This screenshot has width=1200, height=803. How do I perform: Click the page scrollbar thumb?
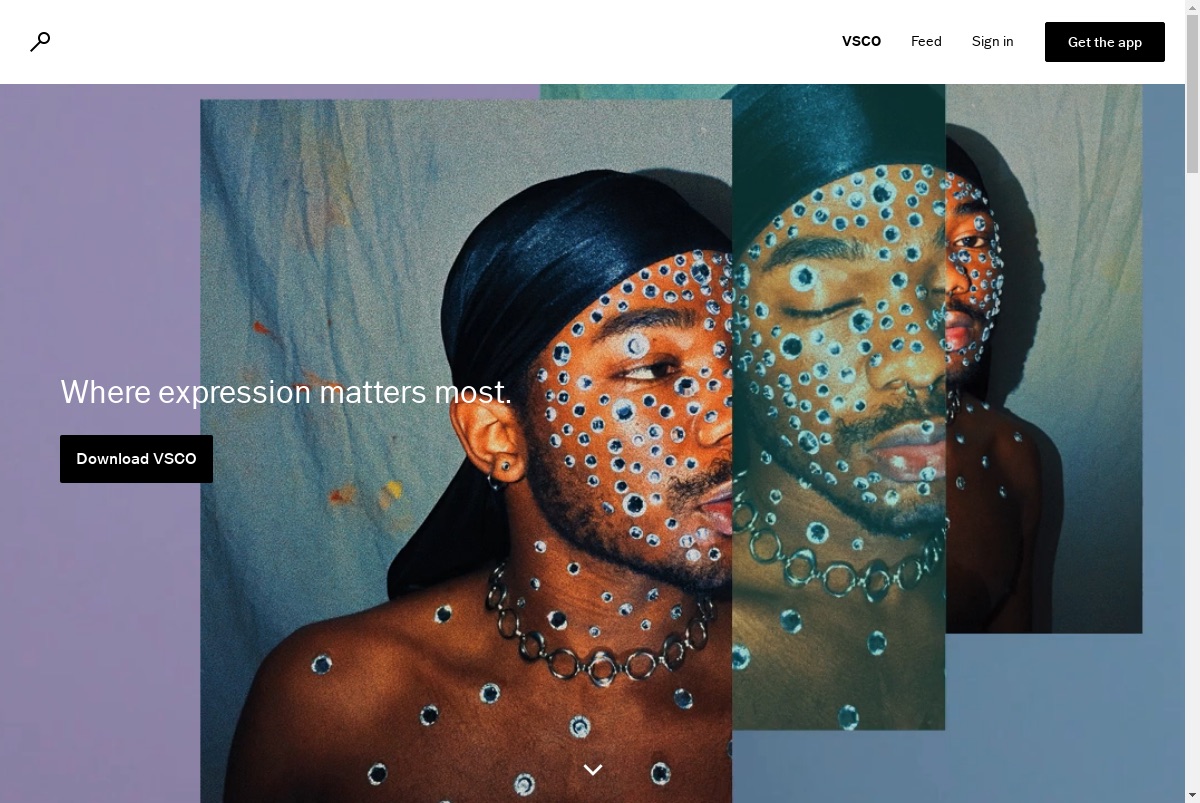pyautogui.click(x=1192, y=95)
